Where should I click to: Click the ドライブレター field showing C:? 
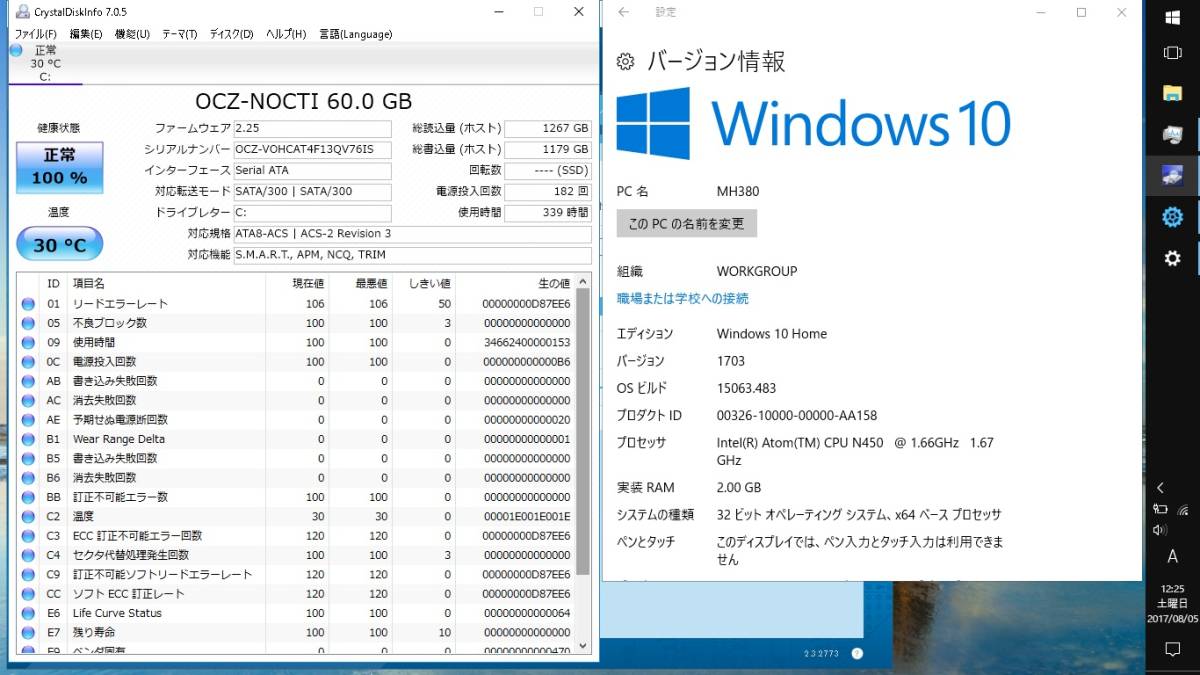click(312, 213)
